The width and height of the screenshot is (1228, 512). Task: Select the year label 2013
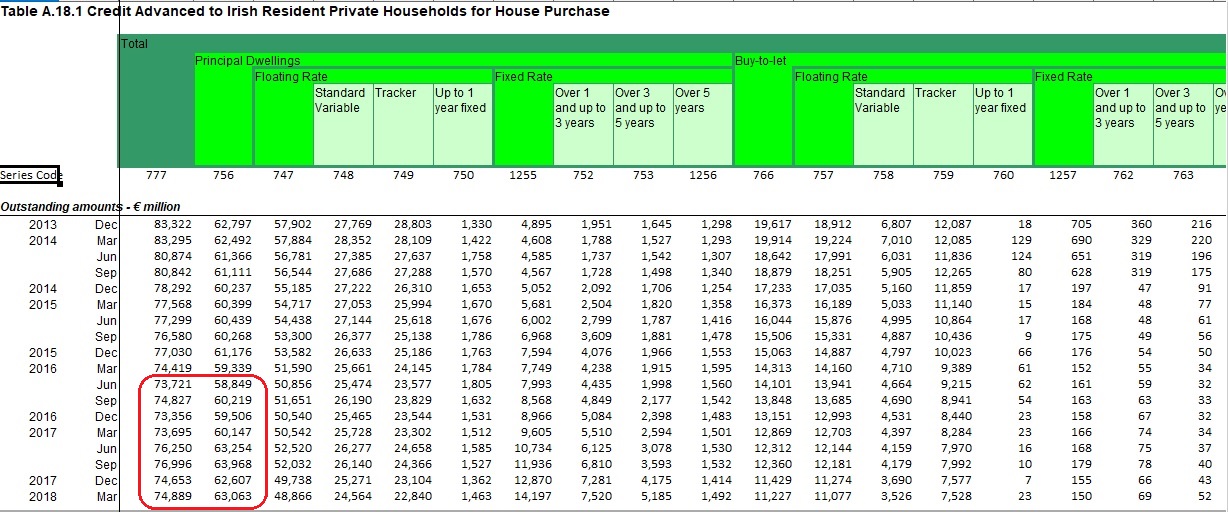(43, 225)
